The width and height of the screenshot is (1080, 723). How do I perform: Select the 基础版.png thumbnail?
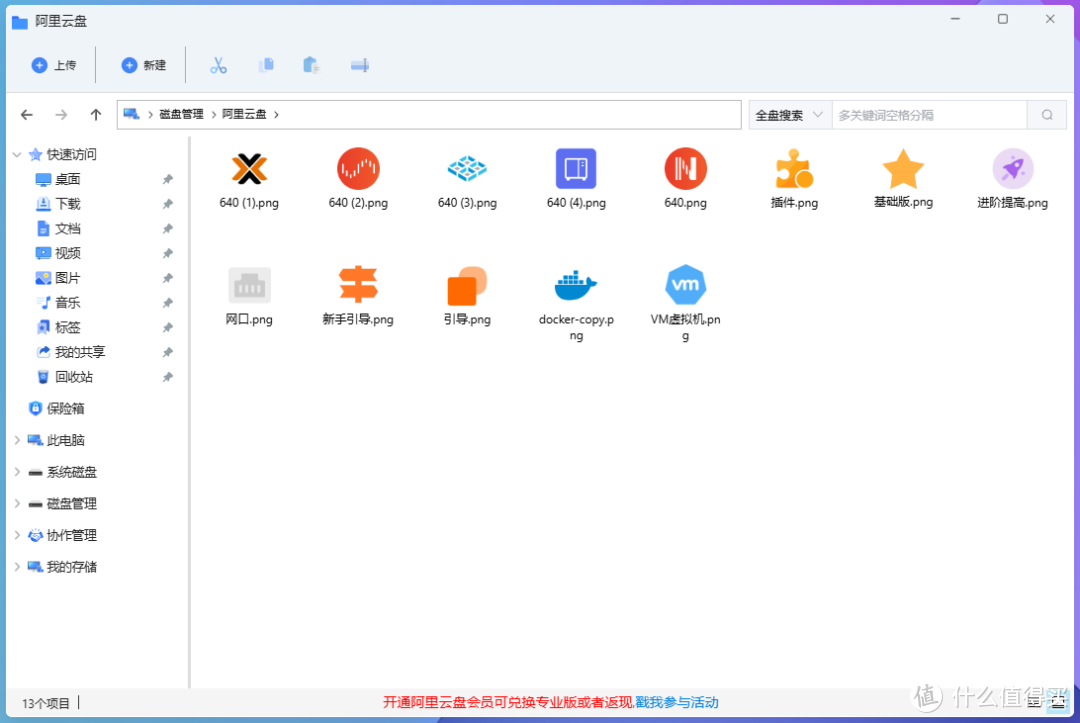click(903, 171)
